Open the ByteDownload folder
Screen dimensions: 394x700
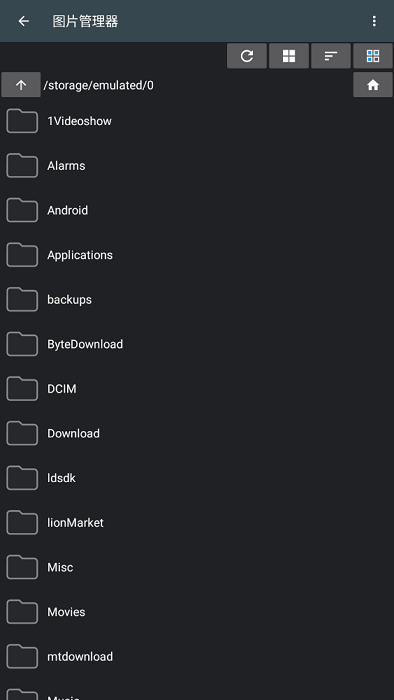(x=197, y=344)
